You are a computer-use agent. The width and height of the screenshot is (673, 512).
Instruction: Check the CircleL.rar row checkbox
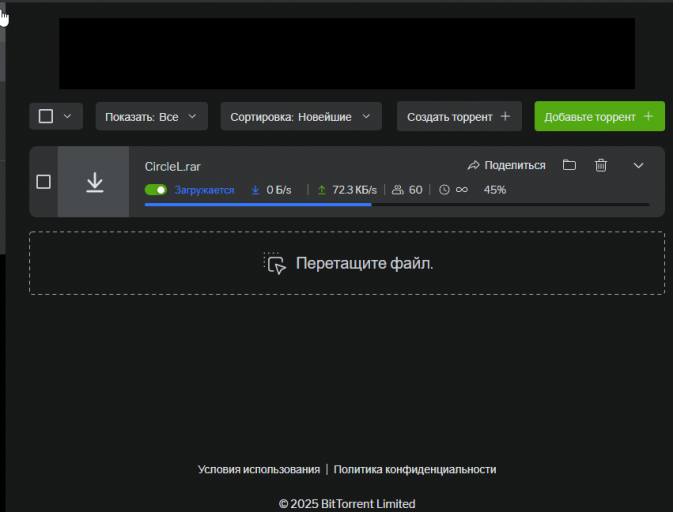click(43, 182)
